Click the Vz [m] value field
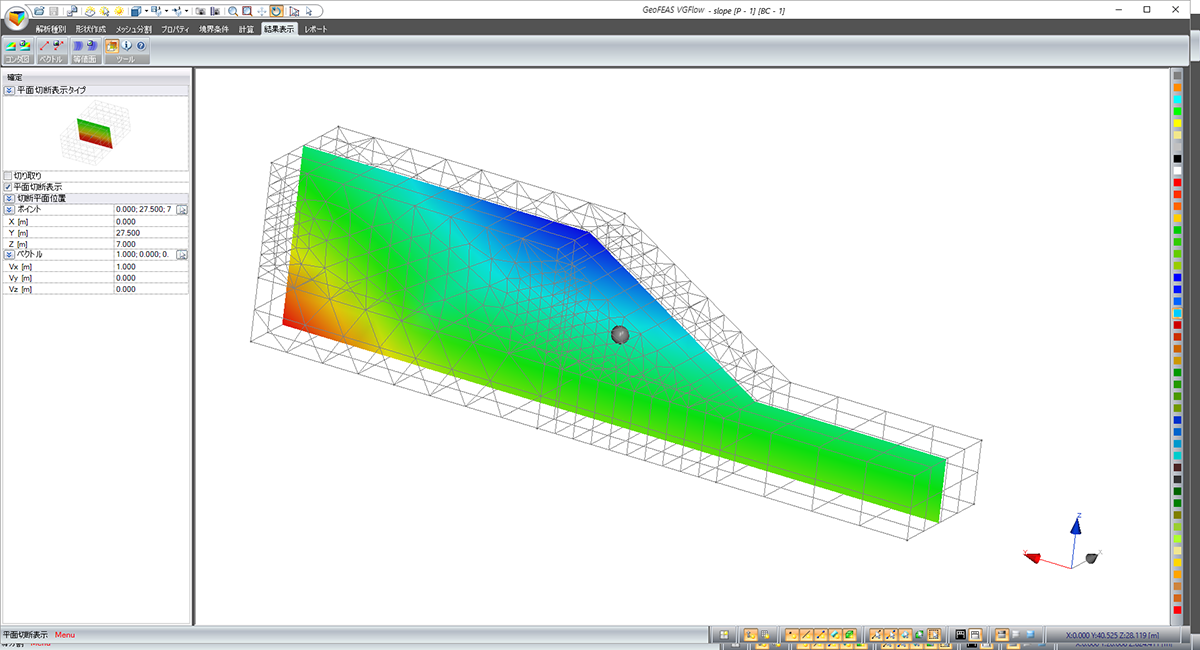Screen dimensions: 1200x650 point(151,289)
